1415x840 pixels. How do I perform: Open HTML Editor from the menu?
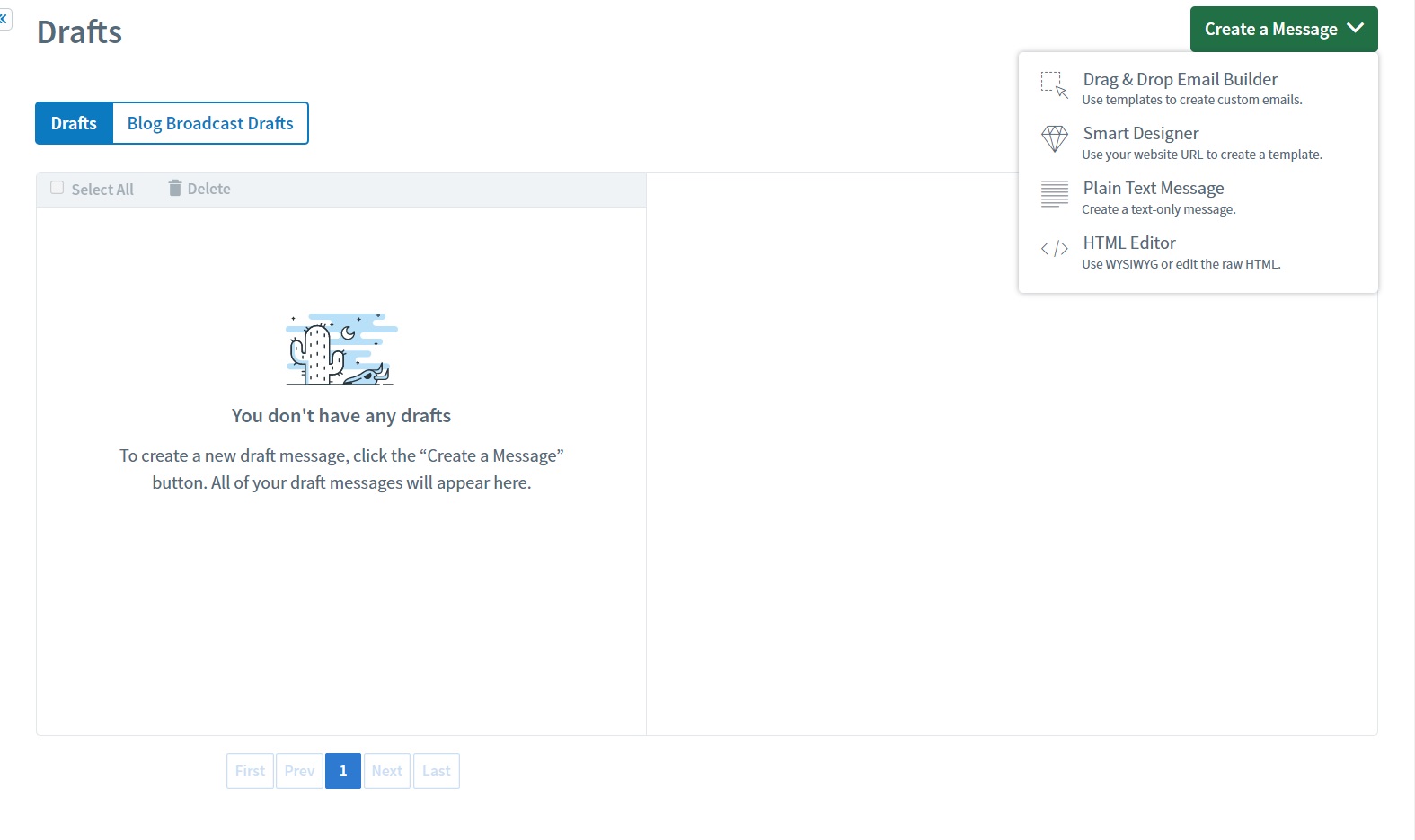(x=1128, y=243)
